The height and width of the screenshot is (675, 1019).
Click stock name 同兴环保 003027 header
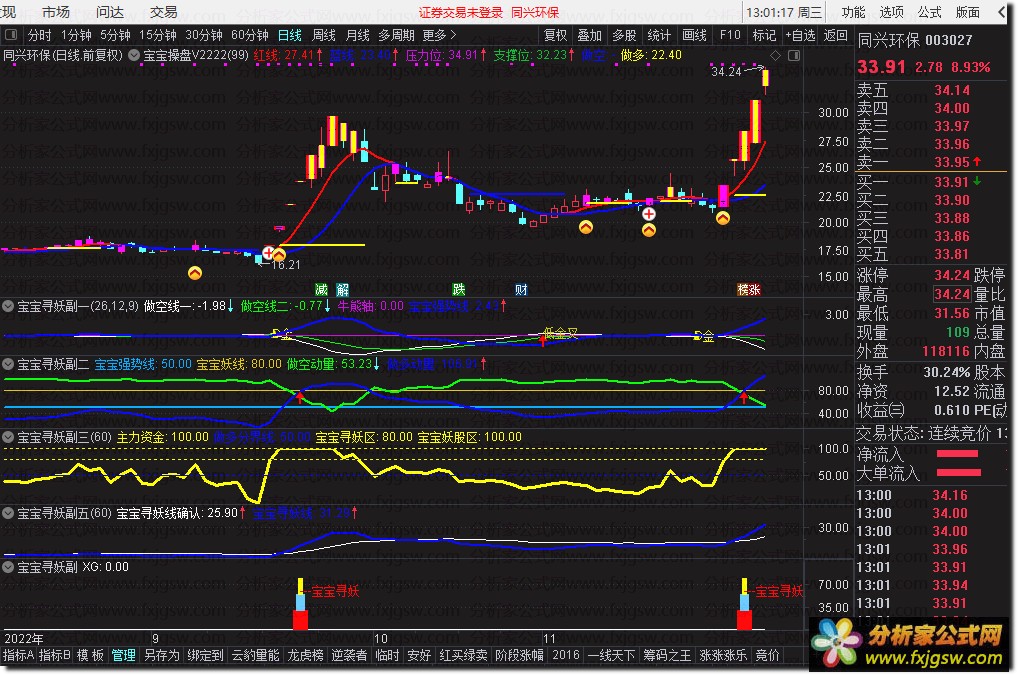pyautogui.click(x=915, y=40)
